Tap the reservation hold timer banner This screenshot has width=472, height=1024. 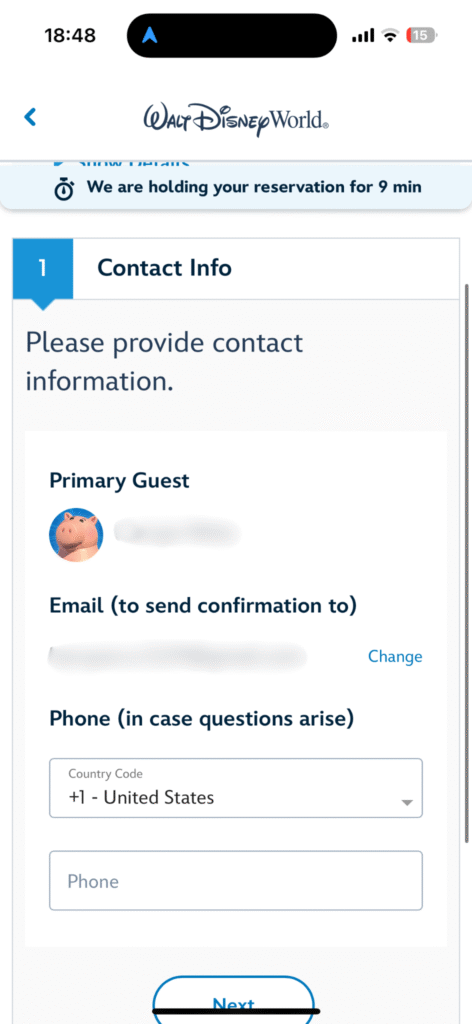click(x=236, y=187)
